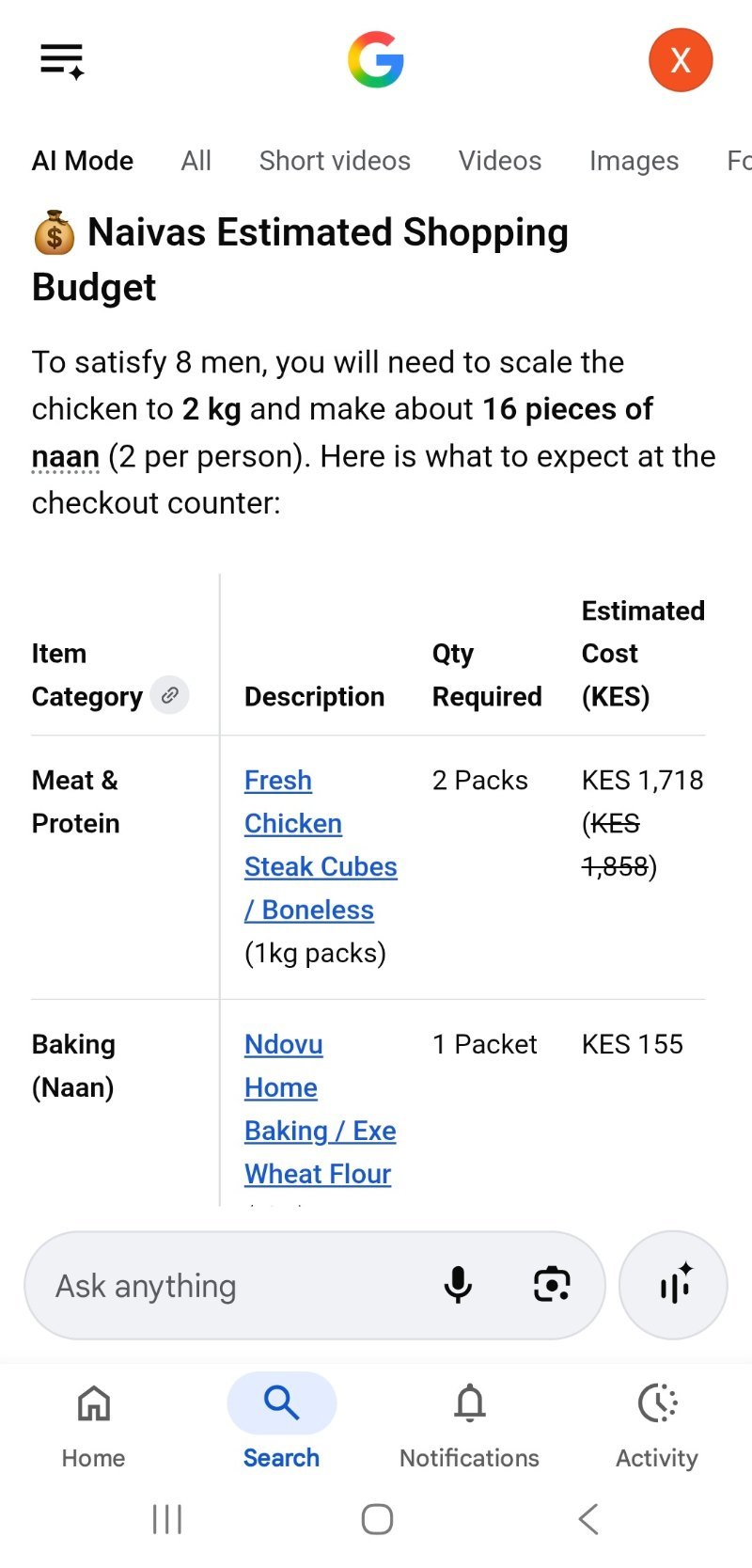Switch to the Short videos tab

(x=335, y=161)
